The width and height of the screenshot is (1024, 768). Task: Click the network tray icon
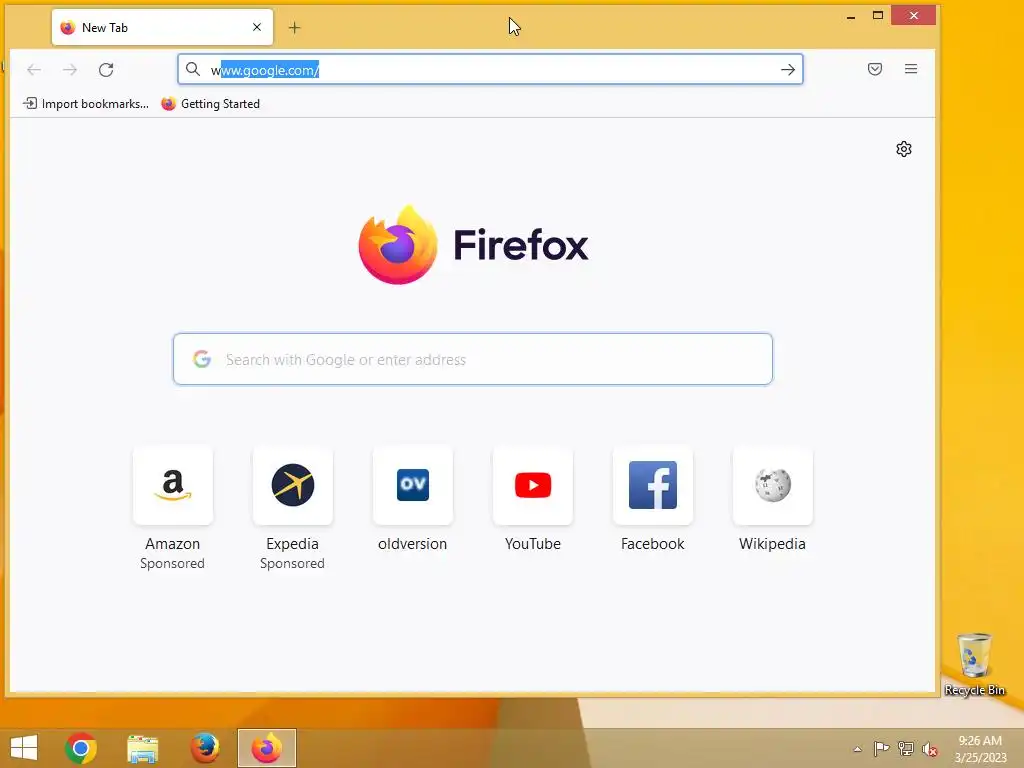tap(906, 749)
